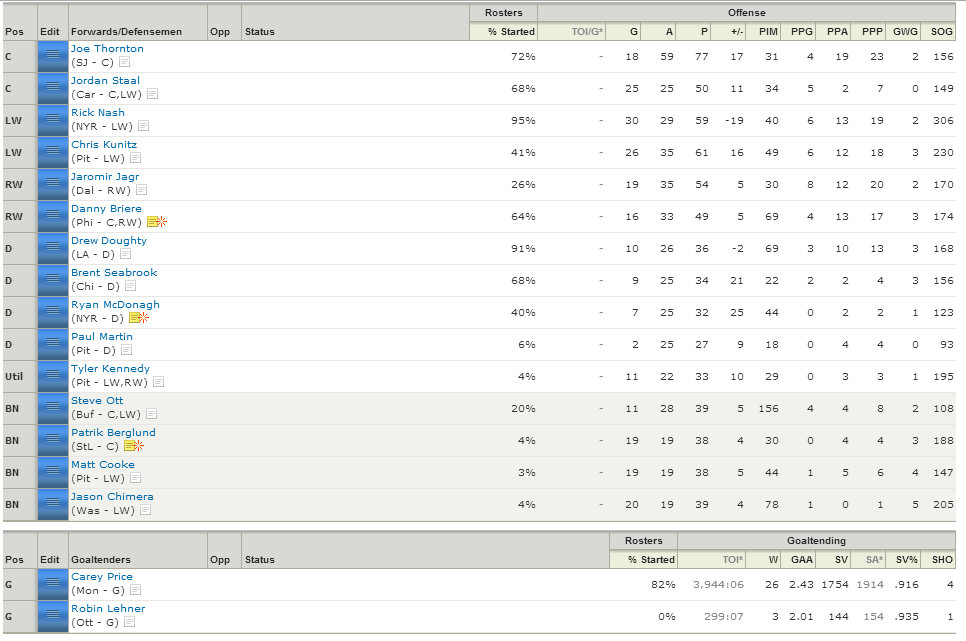The height and width of the screenshot is (641, 966).
Task: Click the edit button for Drew Doughty
Action: pyautogui.click(x=53, y=249)
